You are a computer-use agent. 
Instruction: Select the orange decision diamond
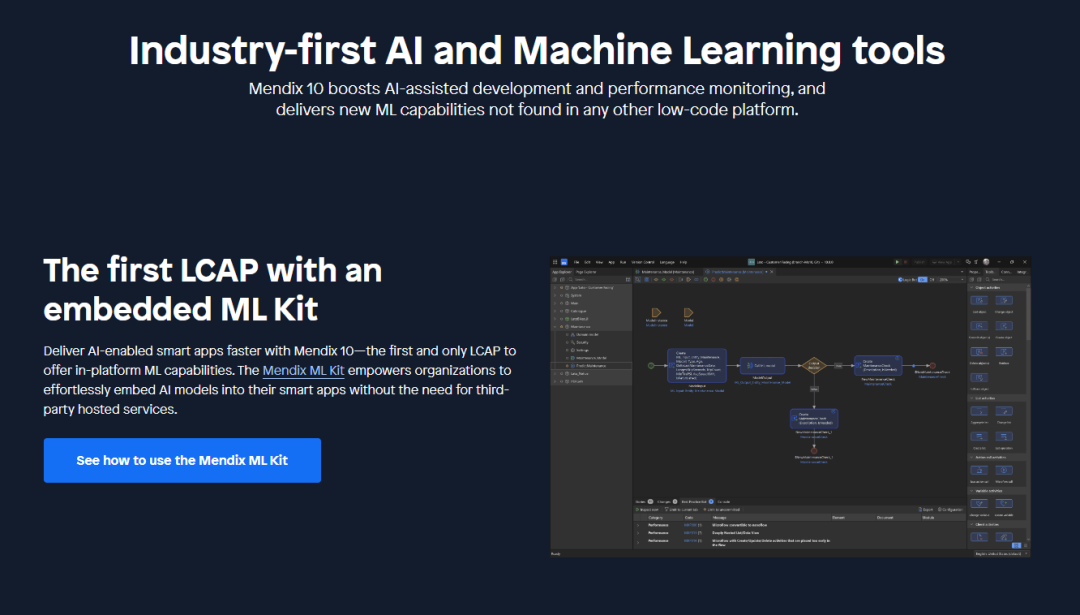(813, 365)
